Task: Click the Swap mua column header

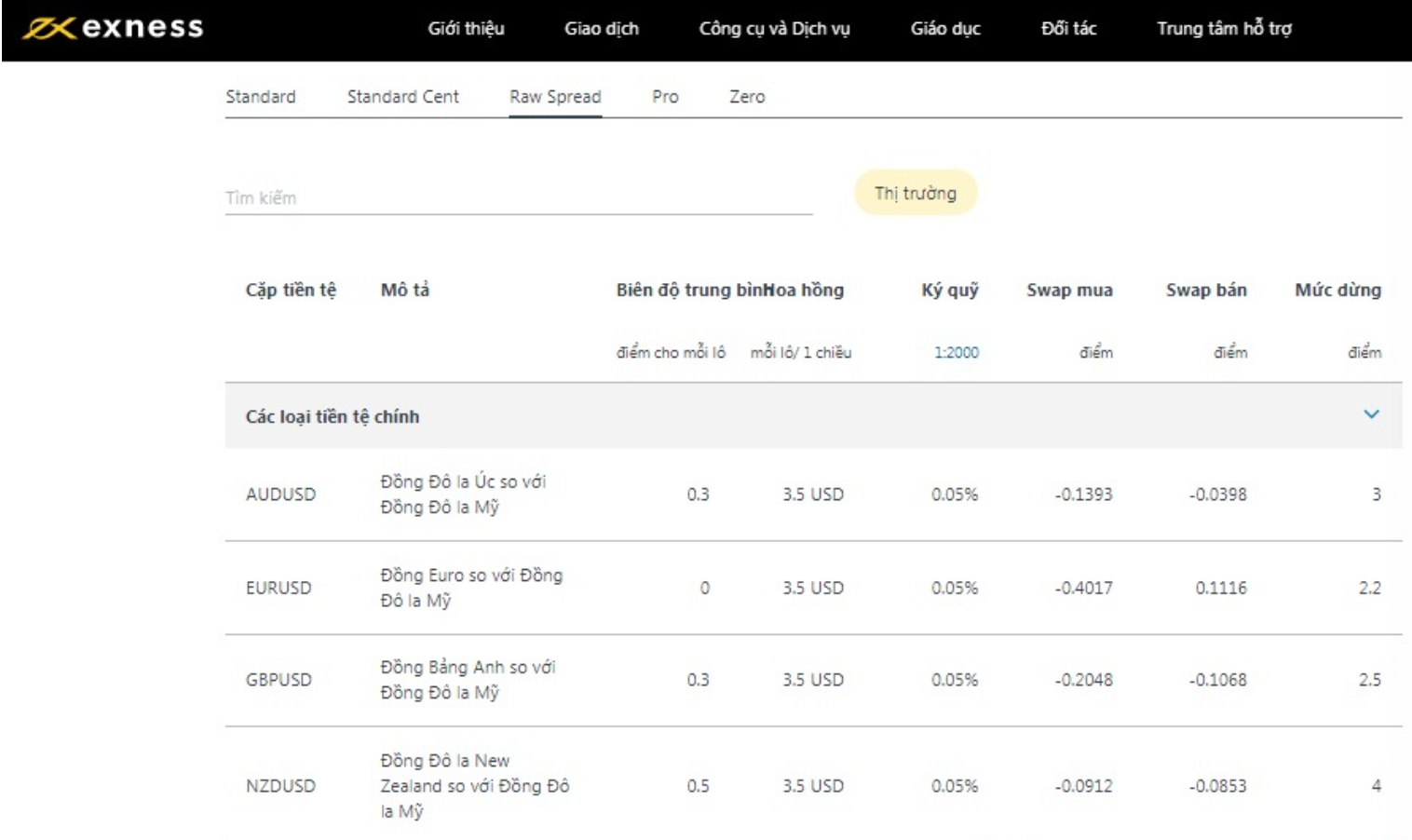Action: click(x=1069, y=290)
